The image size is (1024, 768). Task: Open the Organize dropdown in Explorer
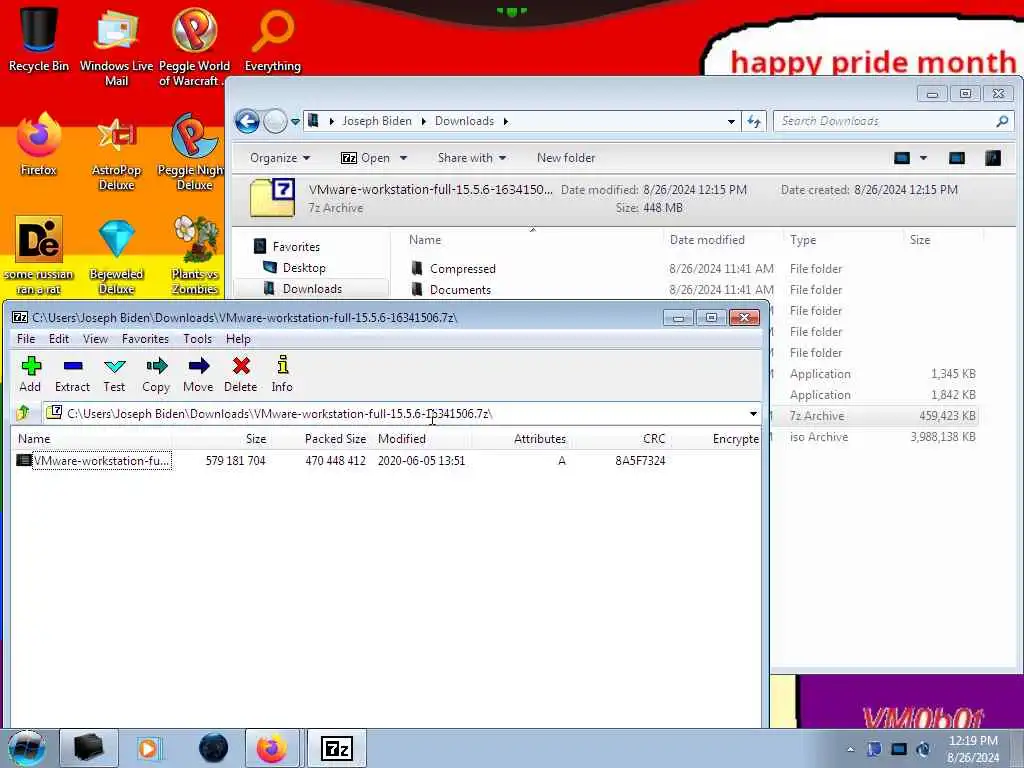280,158
